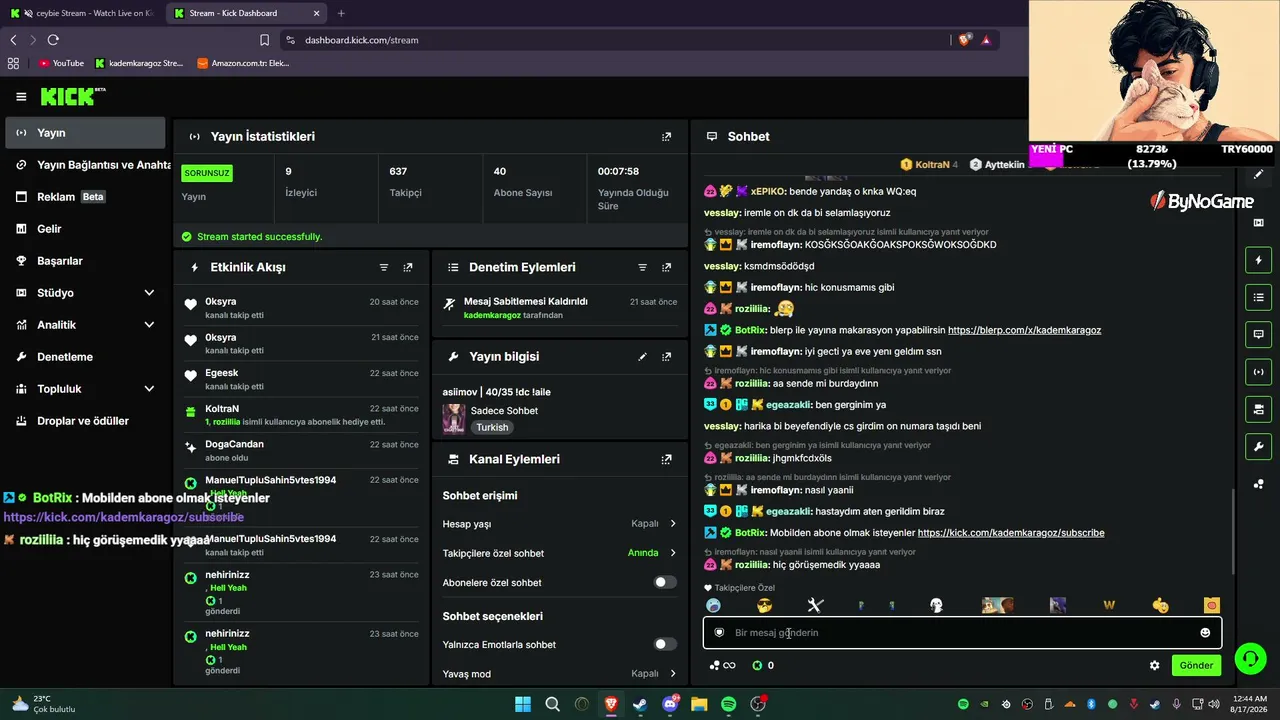This screenshot has width=1280, height=720.
Task: Open a new browser tab
Action: click(x=341, y=13)
